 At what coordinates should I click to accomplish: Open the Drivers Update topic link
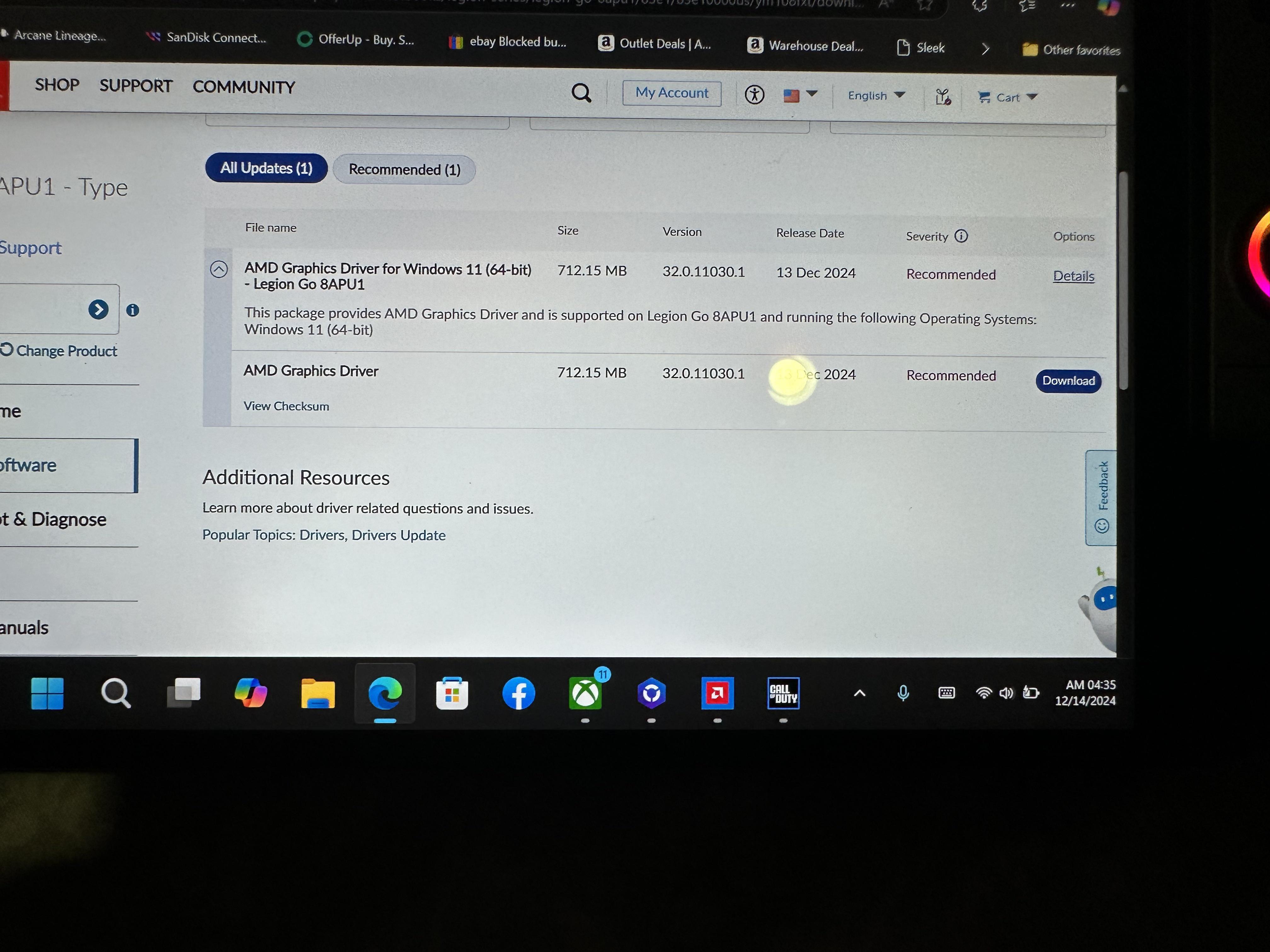pyautogui.click(x=398, y=535)
